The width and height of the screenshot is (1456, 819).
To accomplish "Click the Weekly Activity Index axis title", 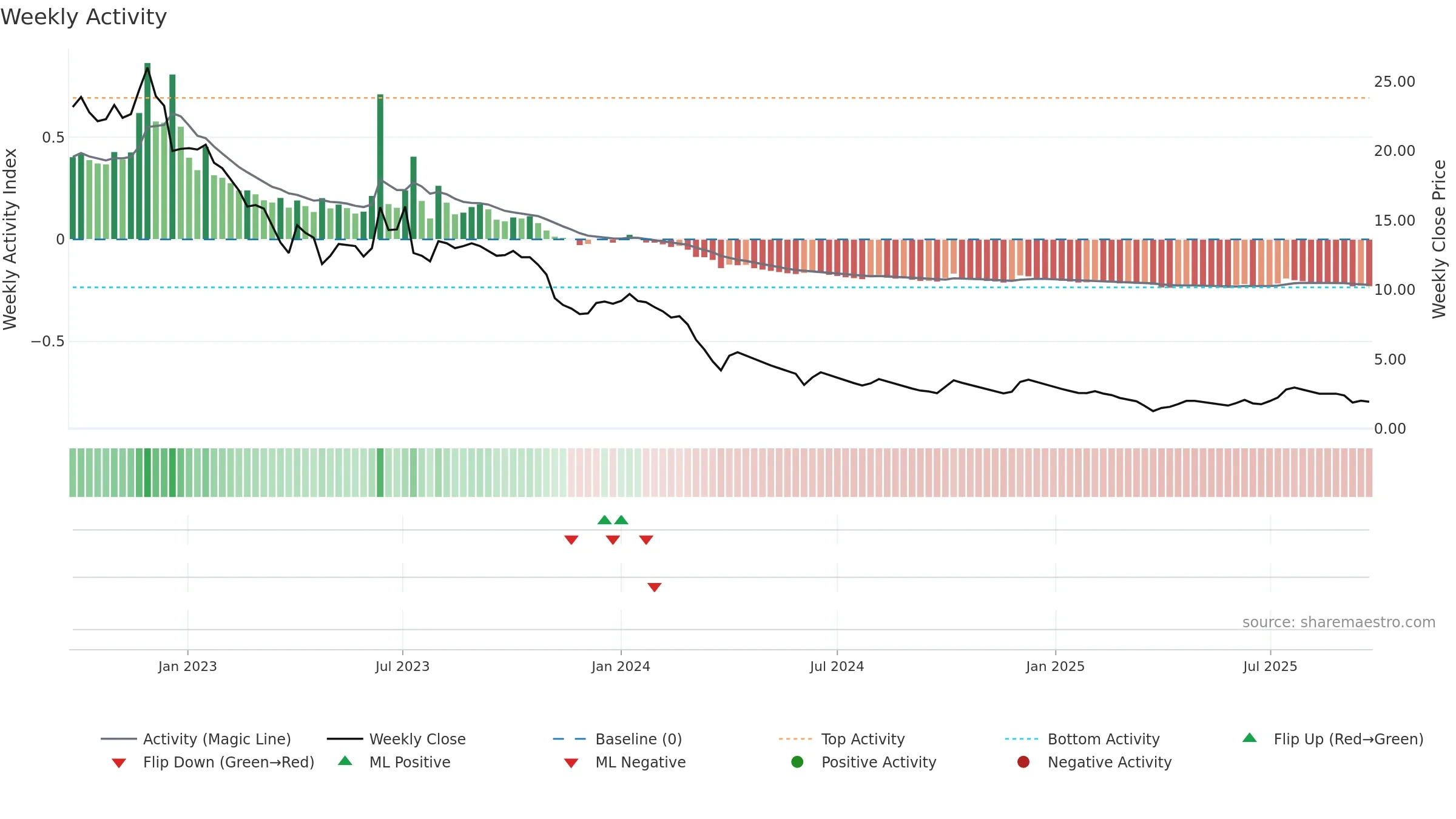I will (10, 239).
